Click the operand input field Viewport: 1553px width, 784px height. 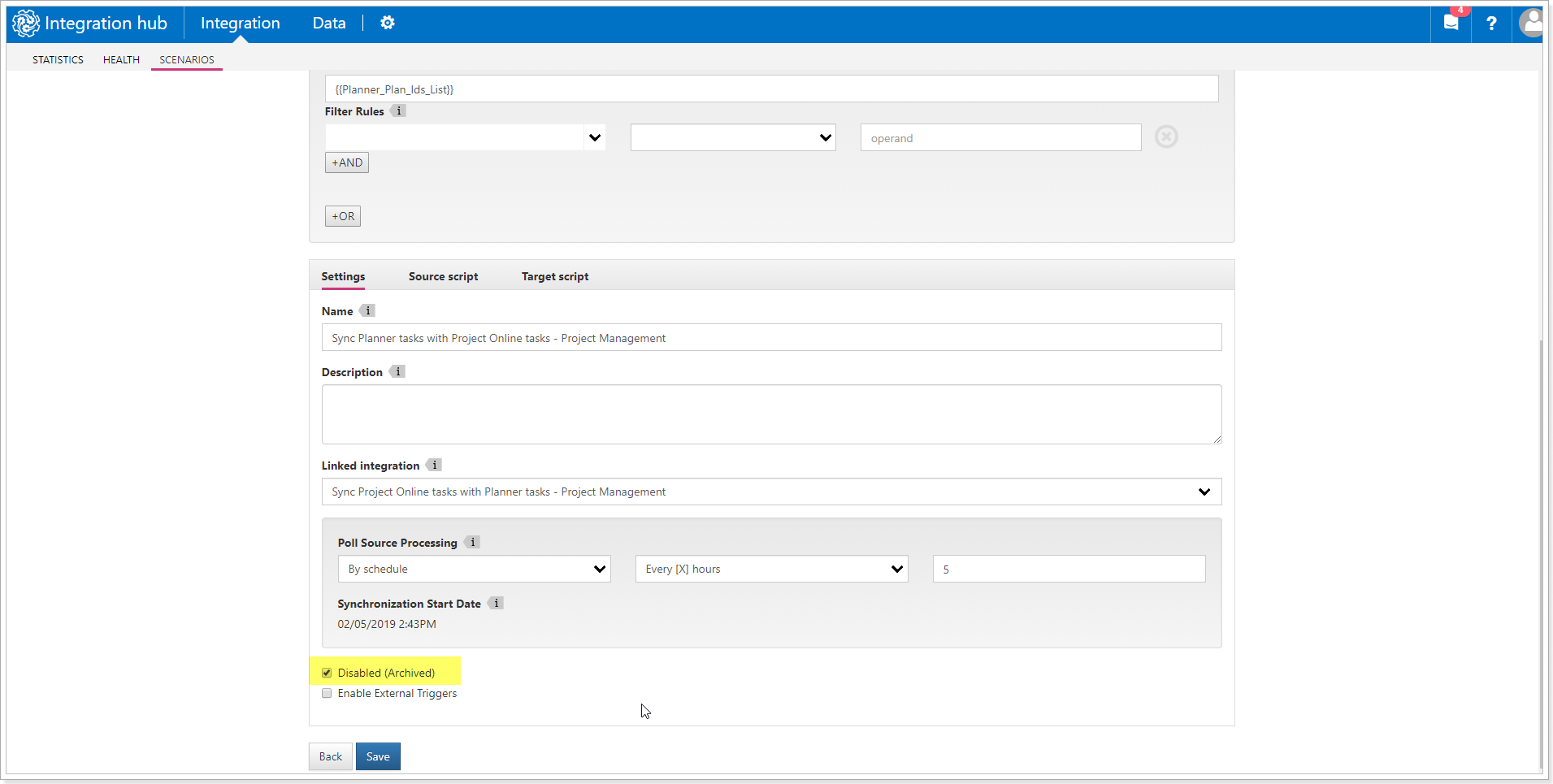click(x=1000, y=137)
